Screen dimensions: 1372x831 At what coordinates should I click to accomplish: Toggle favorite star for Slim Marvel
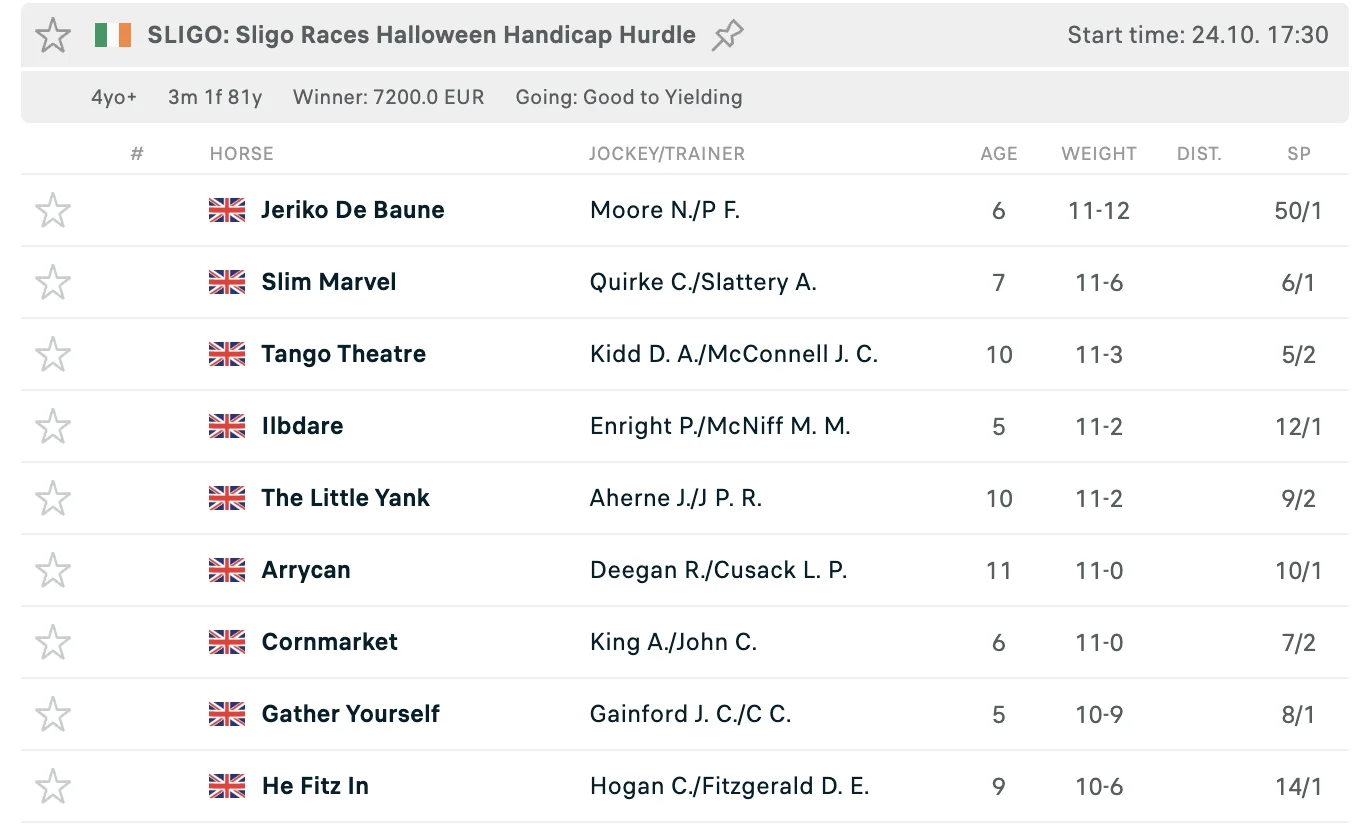click(x=53, y=283)
